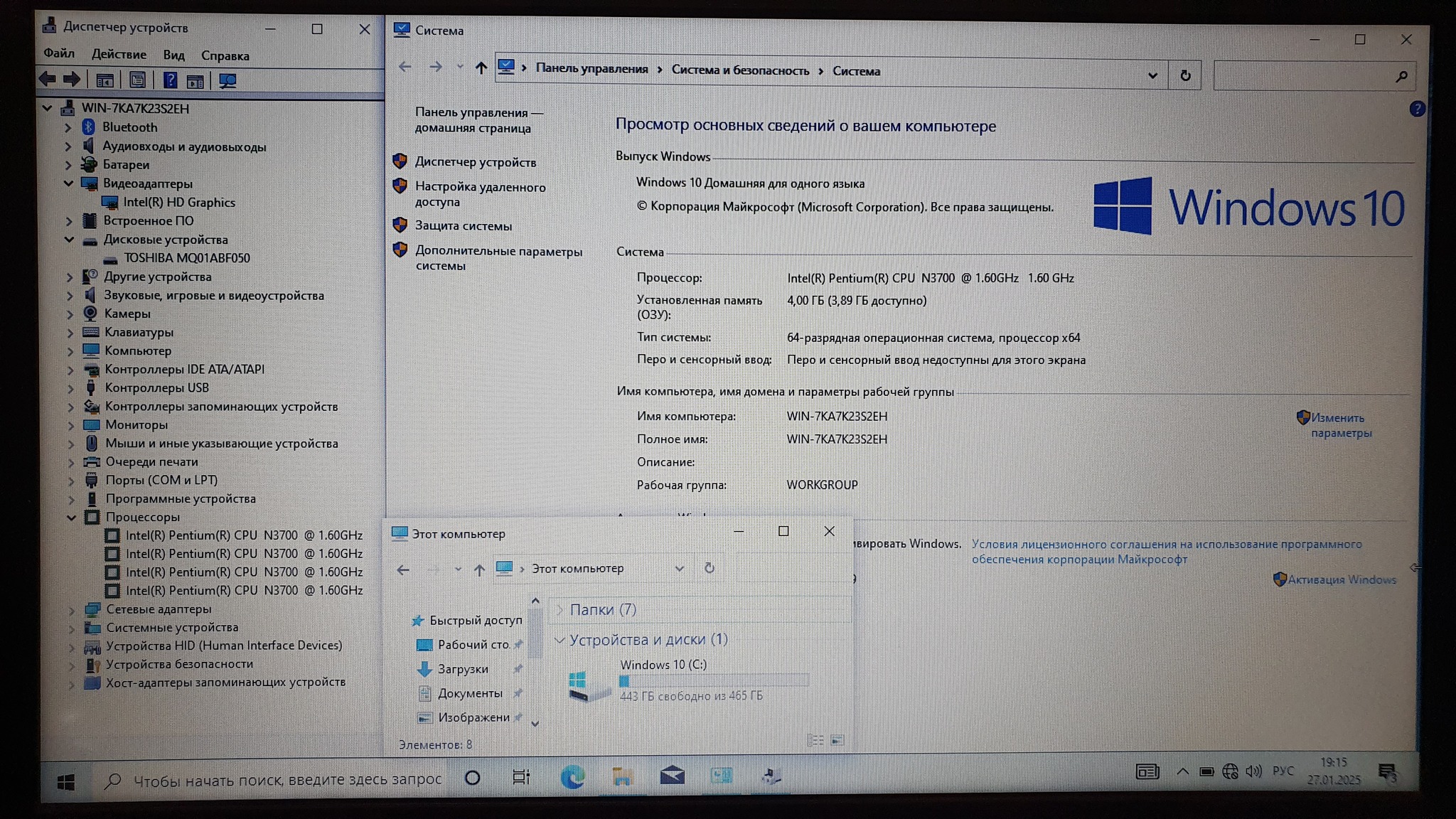Screen dimensions: 1456x819
Task: Collapse the Процессоры tree node
Action: [x=71, y=518]
